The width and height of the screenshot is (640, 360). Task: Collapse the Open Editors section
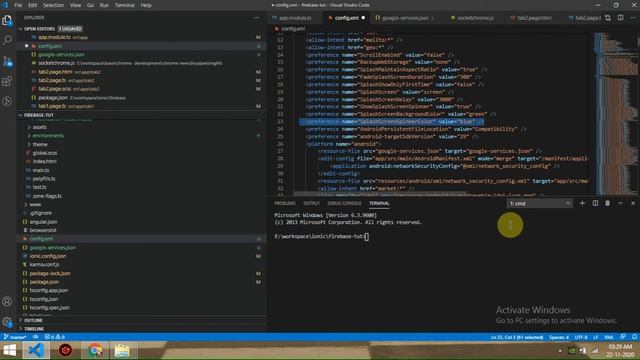pos(39,29)
